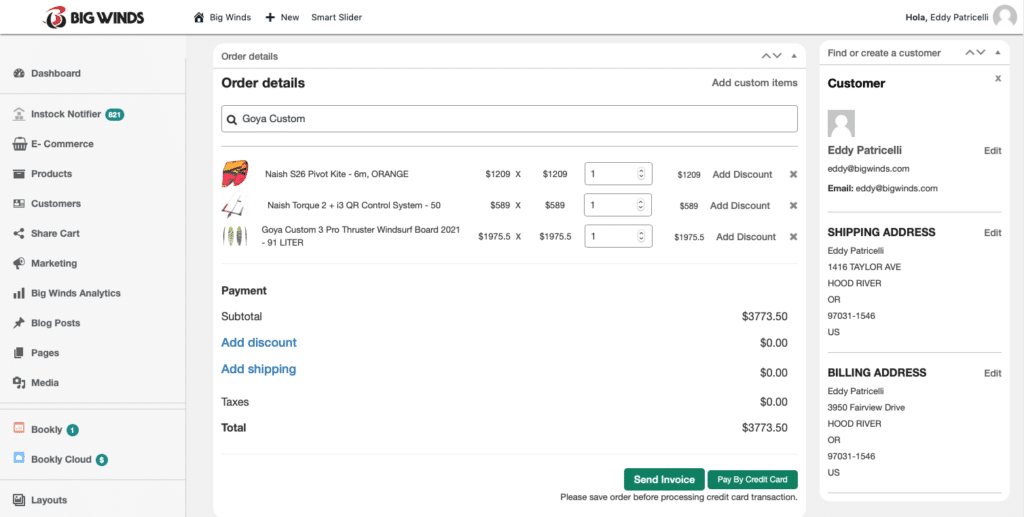The image size is (1024, 517).
Task: Click the user avatar in top bar
Action: point(1004,17)
